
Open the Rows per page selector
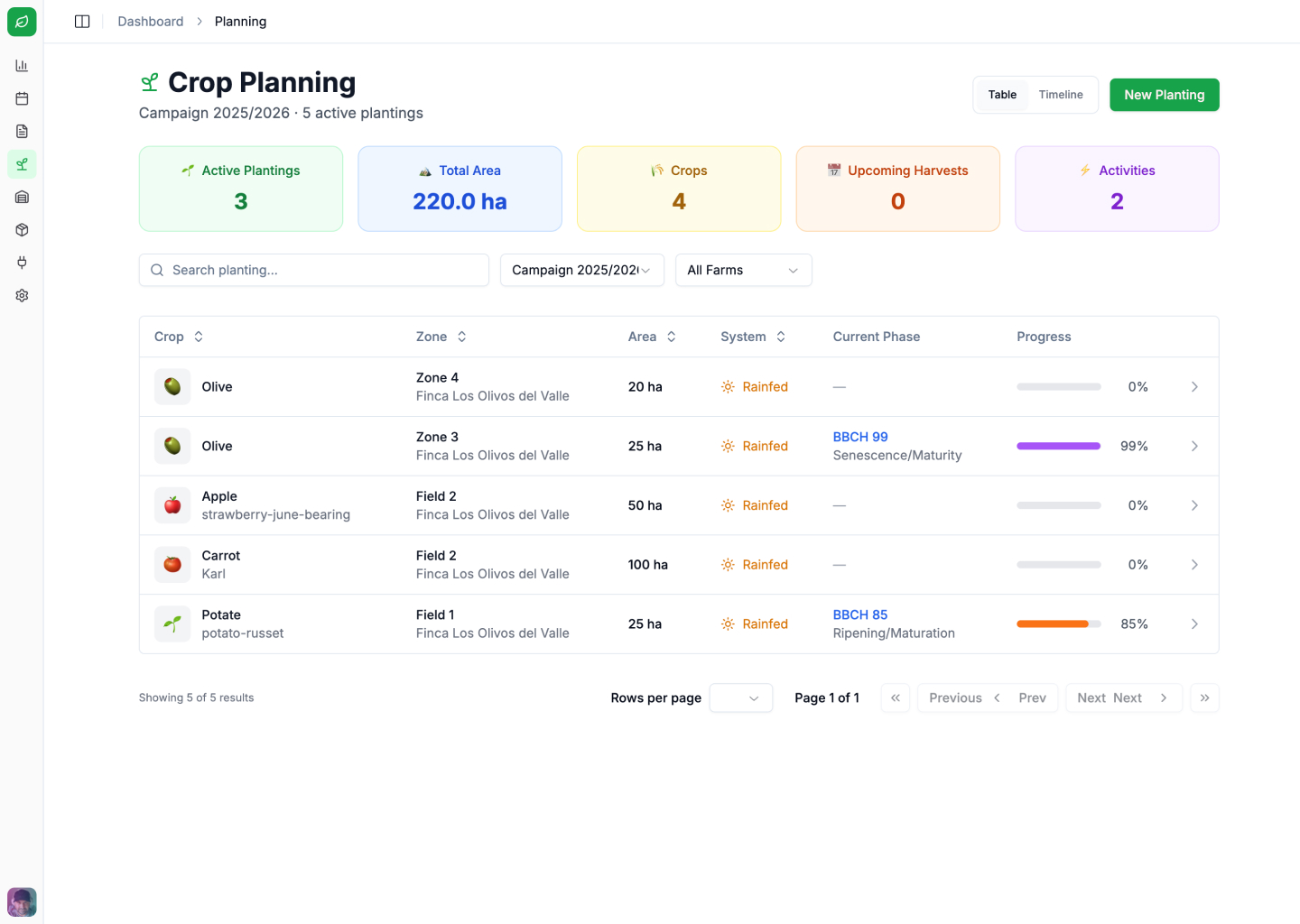(740, 698)
